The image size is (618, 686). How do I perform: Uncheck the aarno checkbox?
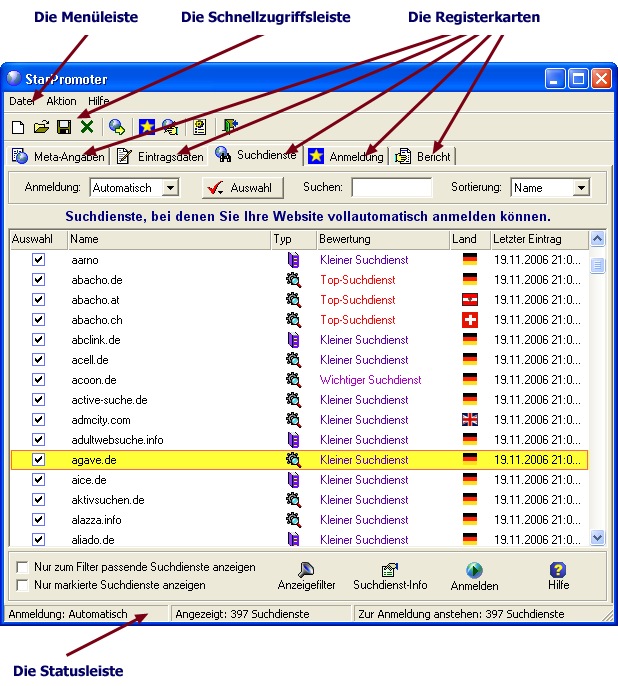click(x=38, y=259)
